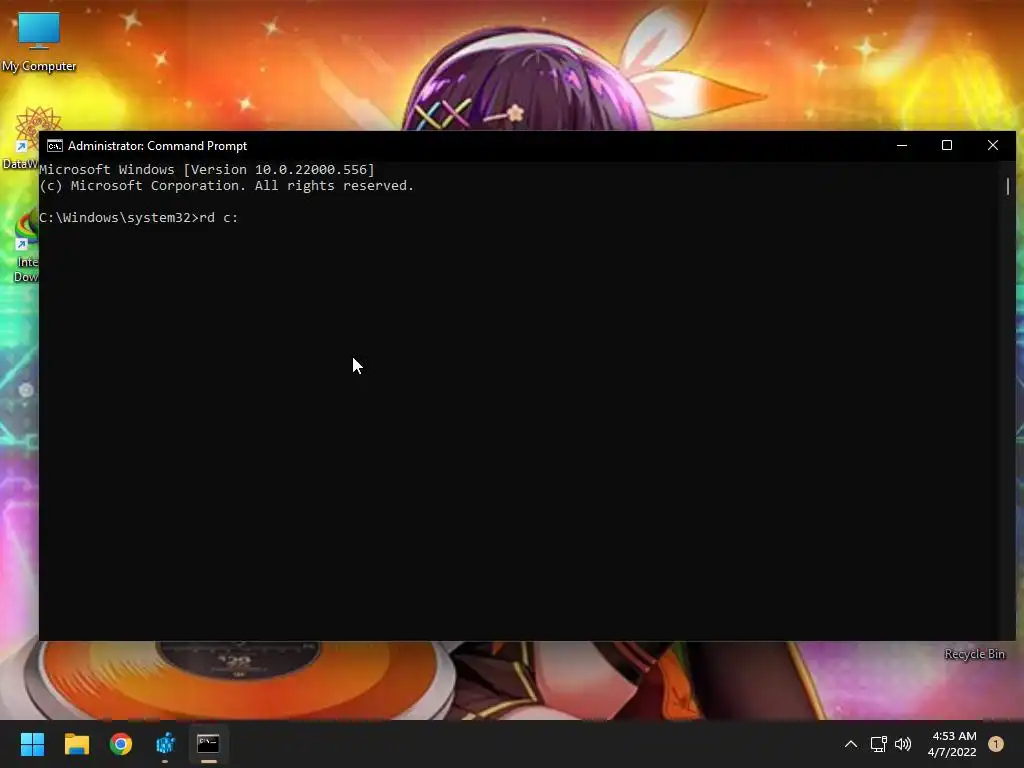Open the network status tray icon
Image resolution: width=1024 pixels, height=768 pixels.
point(878,744)
